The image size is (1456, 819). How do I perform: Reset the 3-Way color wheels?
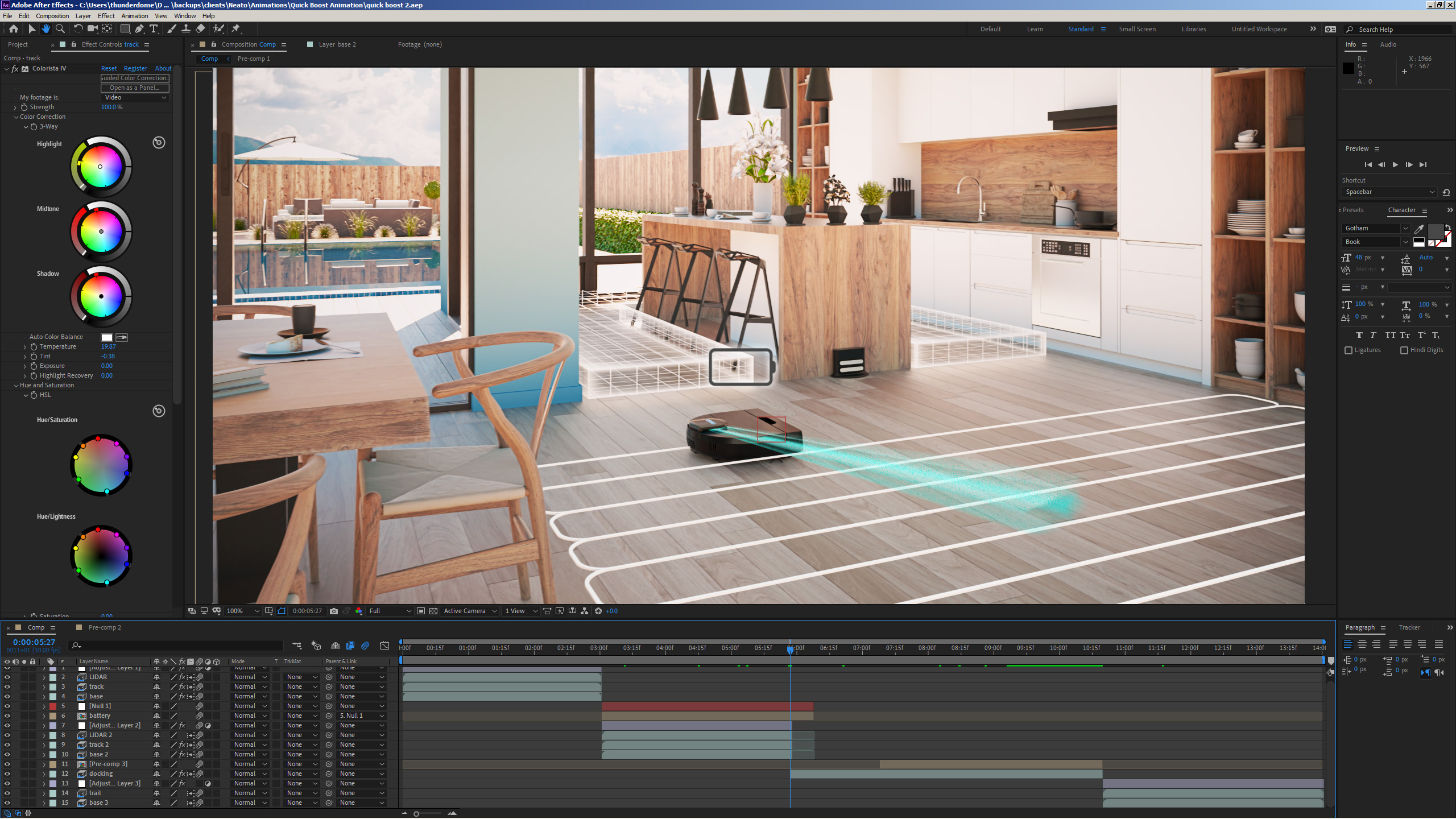point(159,143)
